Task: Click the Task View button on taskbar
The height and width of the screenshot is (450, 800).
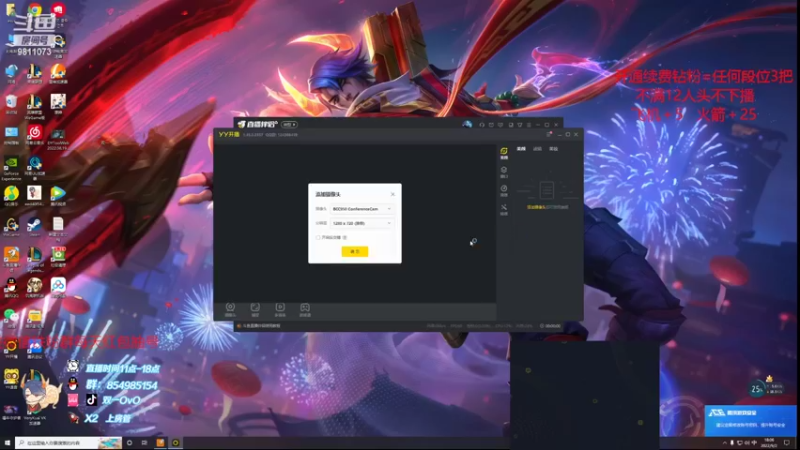Action: (x=144, y=443)
